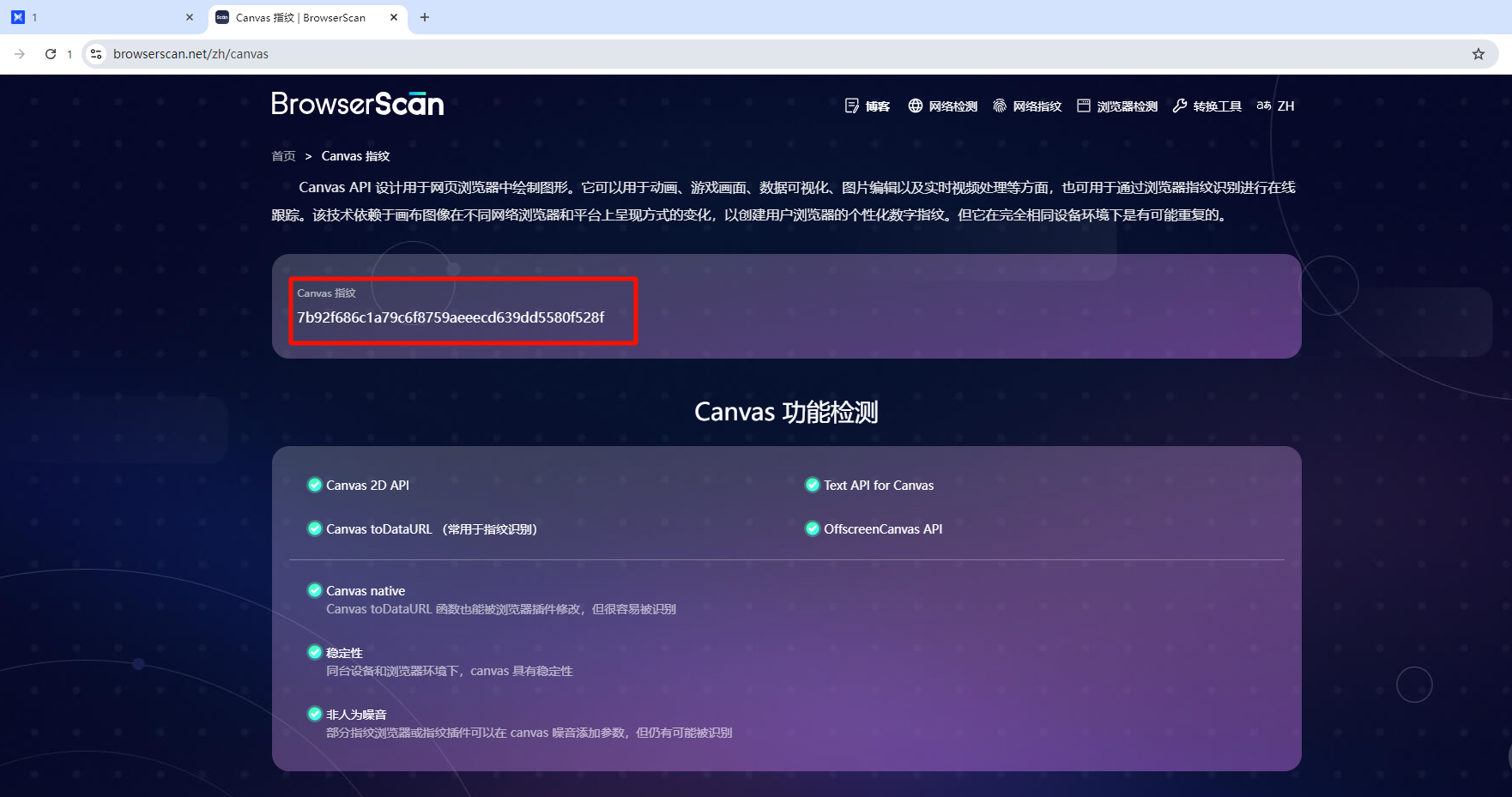Click the fingerprint icon beside 网络指纹
Image resolution: width=1512 pixels, height=797 pixels.
pyautogui.click(x=1000, y=106)
